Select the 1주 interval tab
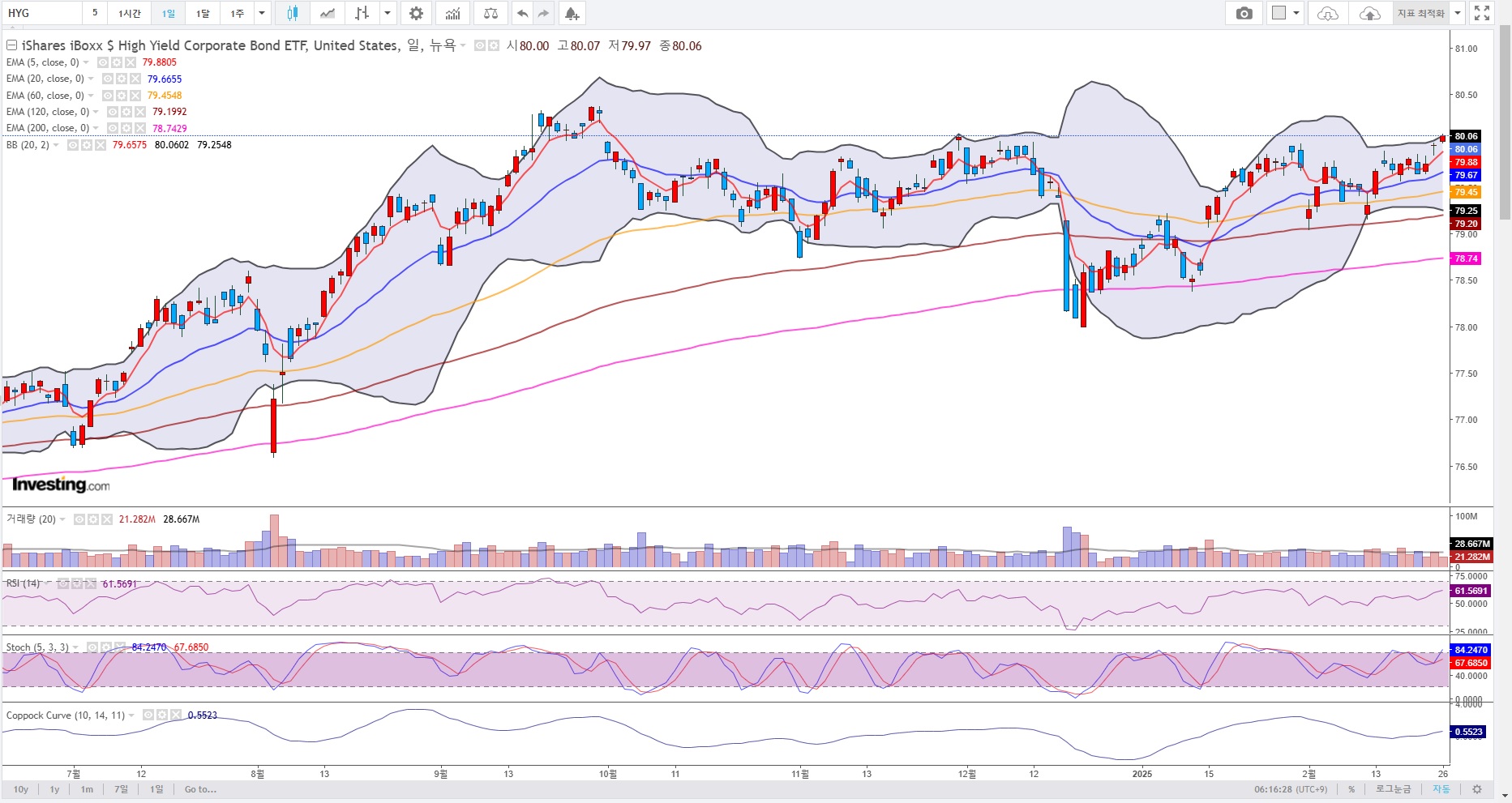 click(x=237, y=13)
